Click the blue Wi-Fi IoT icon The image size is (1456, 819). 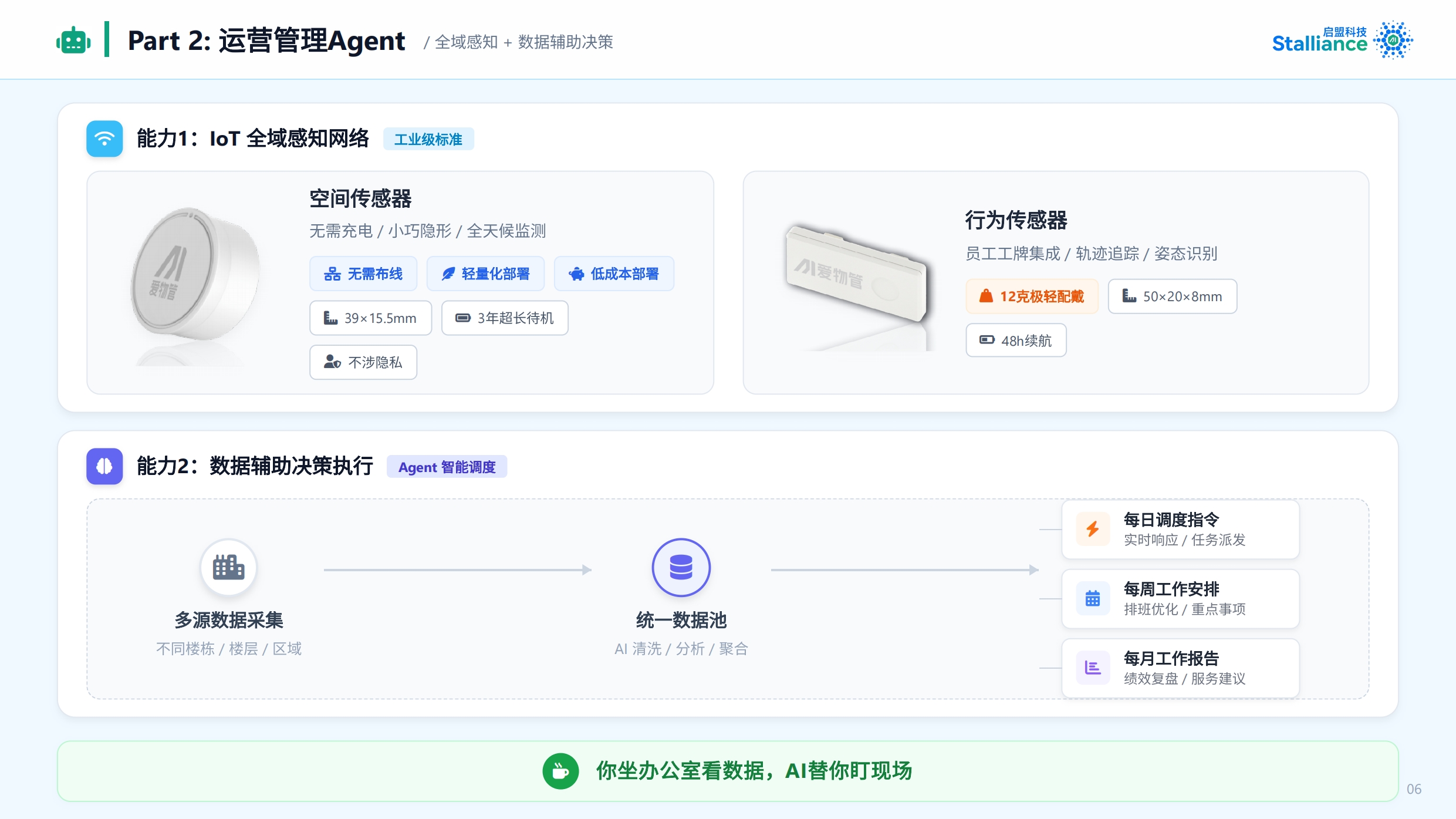point(104,139)
